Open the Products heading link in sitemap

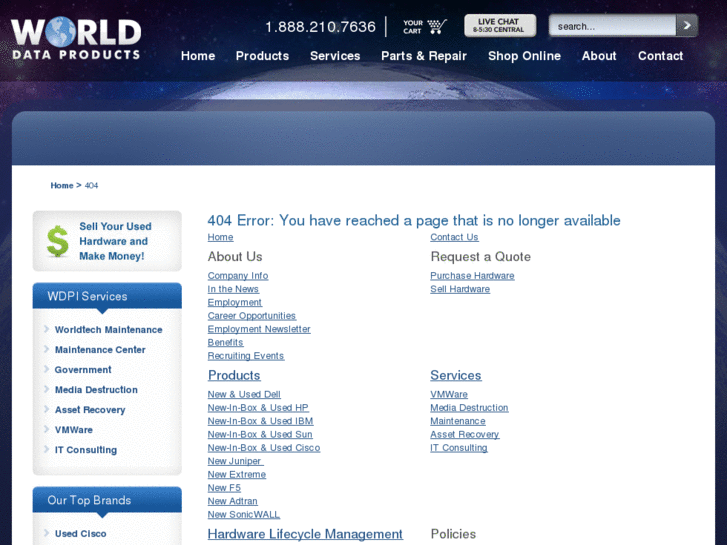point(234,375)
